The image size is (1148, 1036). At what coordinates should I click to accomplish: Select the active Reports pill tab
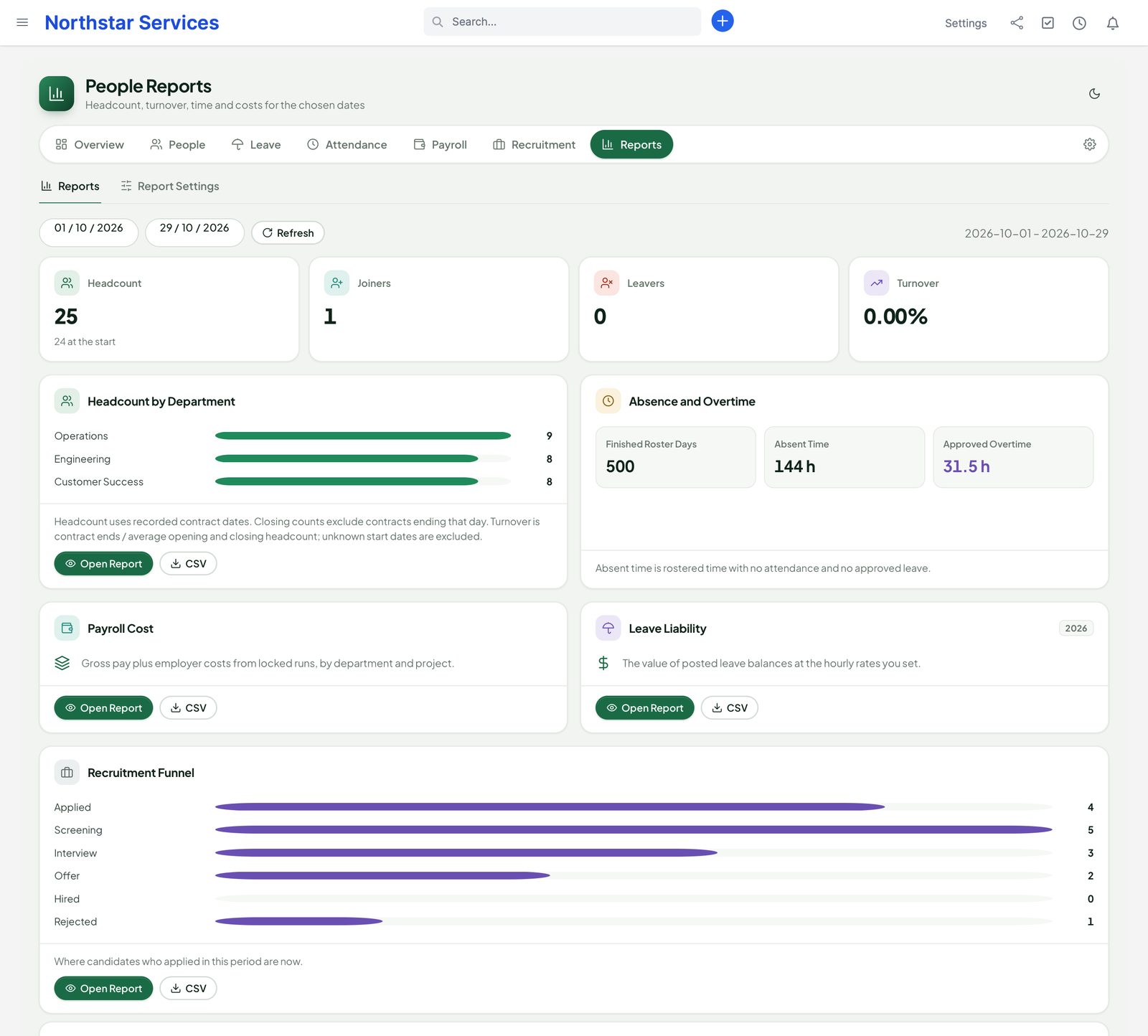click(631, 144)
